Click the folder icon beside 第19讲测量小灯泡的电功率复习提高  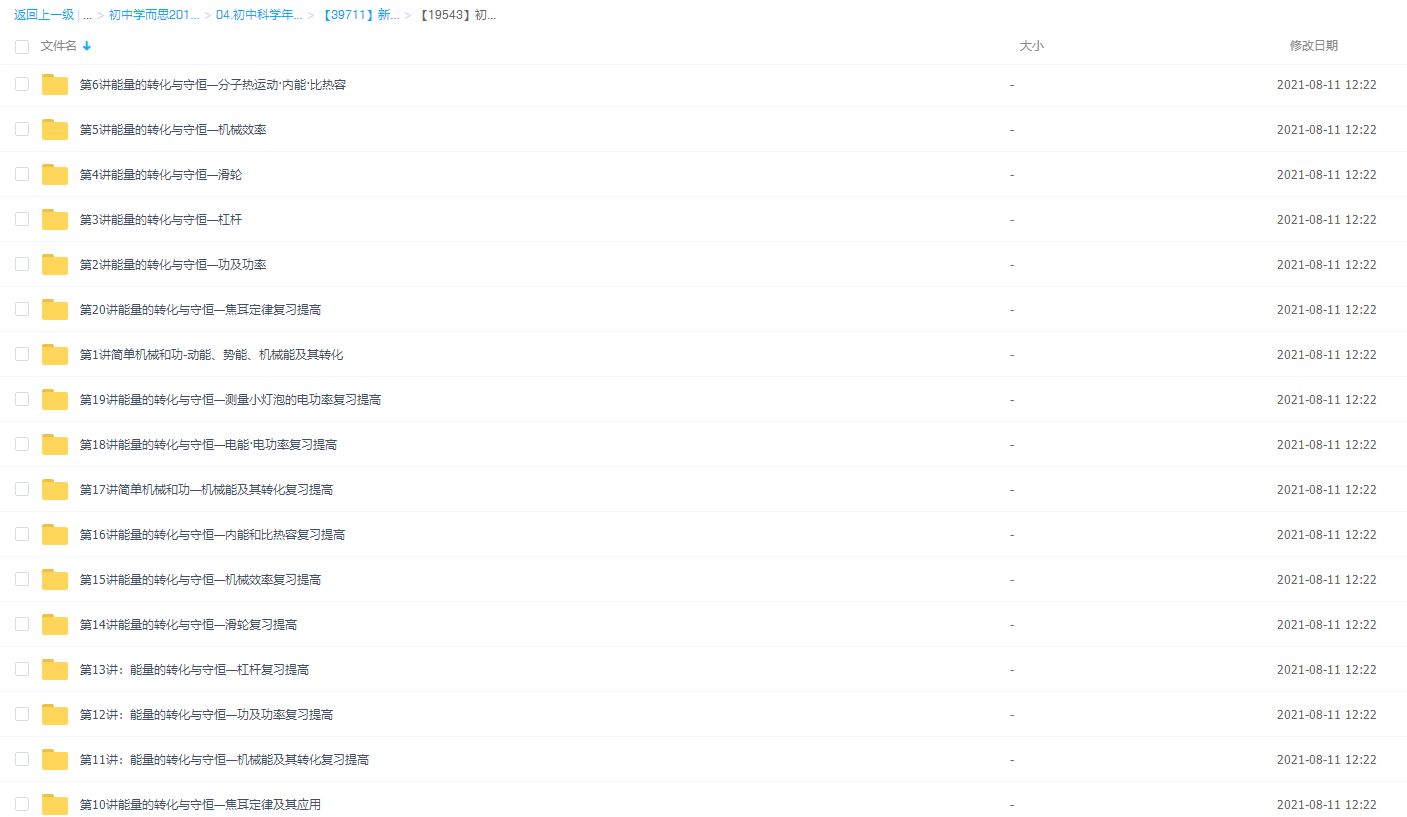click(54, 399)
